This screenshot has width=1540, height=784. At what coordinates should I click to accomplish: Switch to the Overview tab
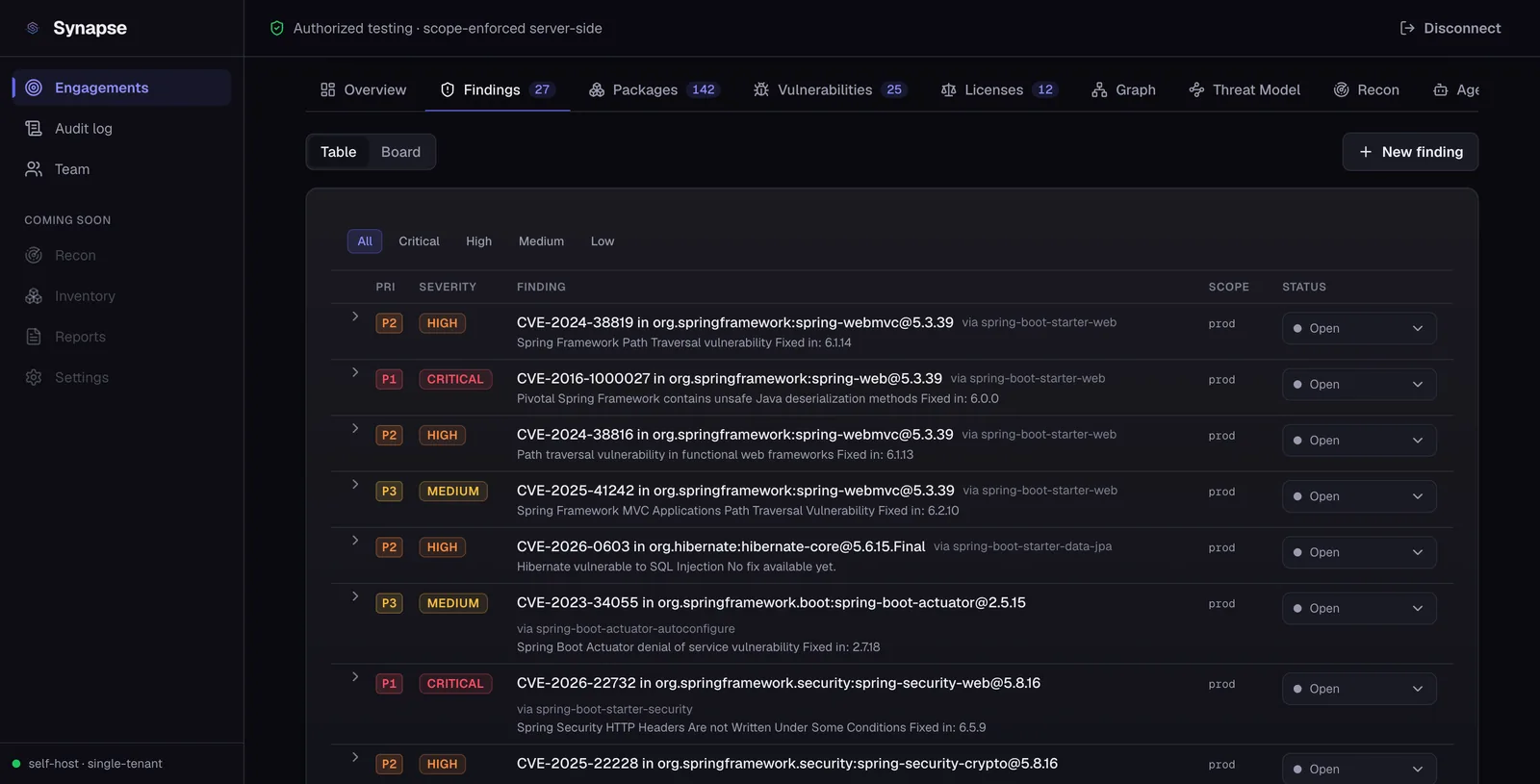point(363,89)
